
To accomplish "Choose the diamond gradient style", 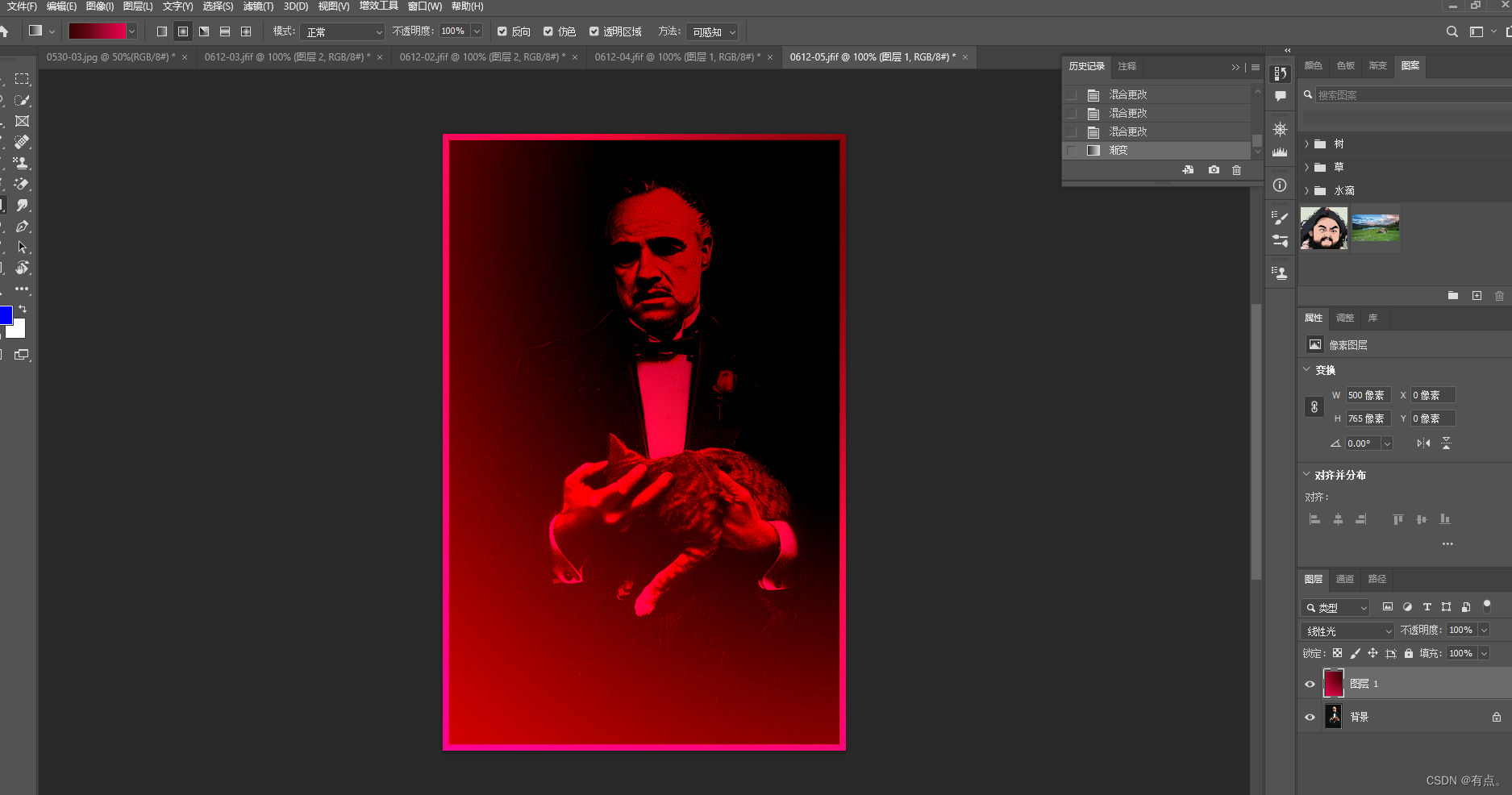I will (246, 31).
